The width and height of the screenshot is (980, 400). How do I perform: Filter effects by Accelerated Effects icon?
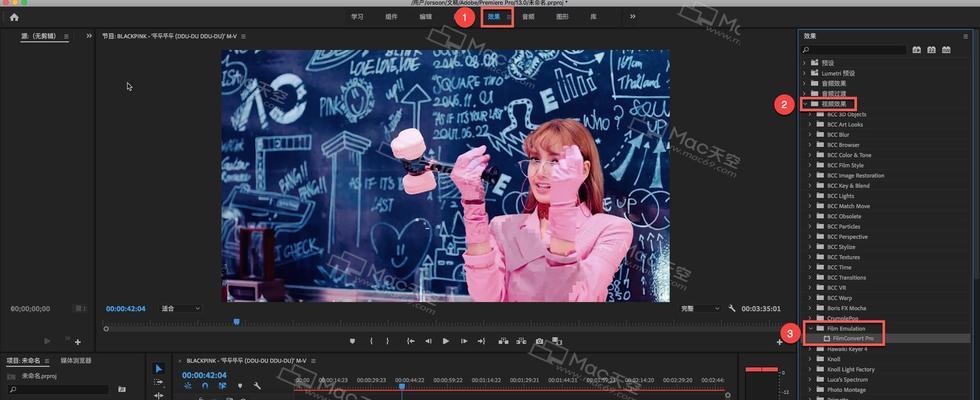pos(916,49)
